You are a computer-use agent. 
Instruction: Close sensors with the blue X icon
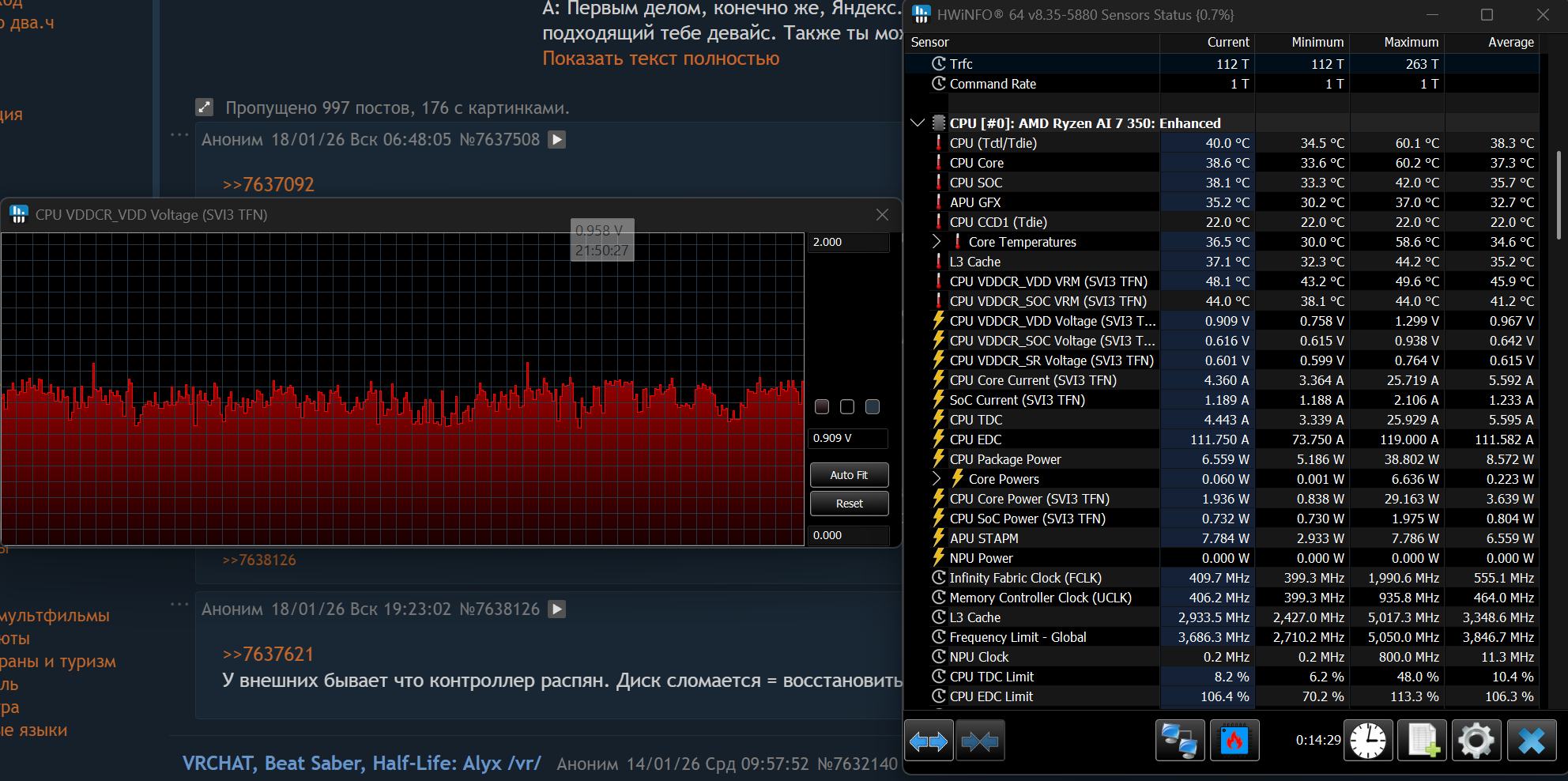pyautogui.click(x=1532, y=741)
